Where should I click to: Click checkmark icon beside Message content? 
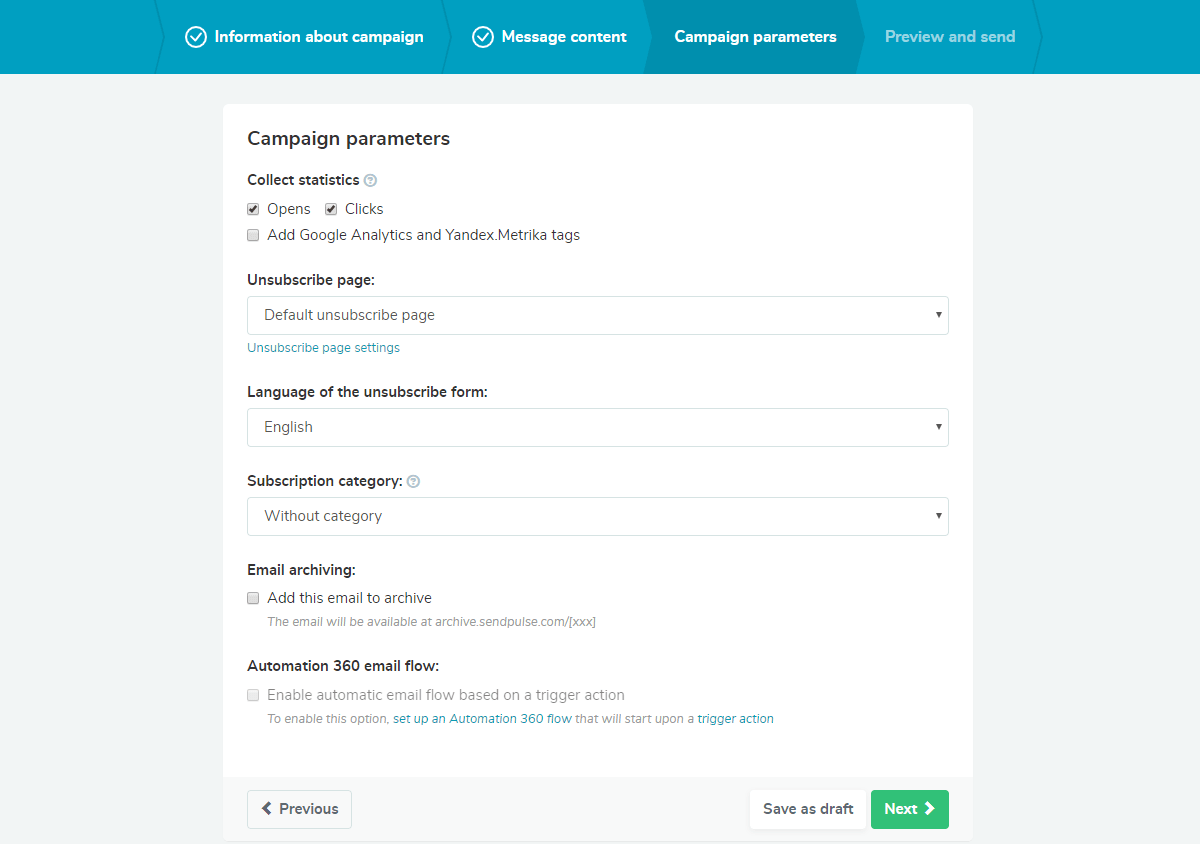(x=483, y=37)
